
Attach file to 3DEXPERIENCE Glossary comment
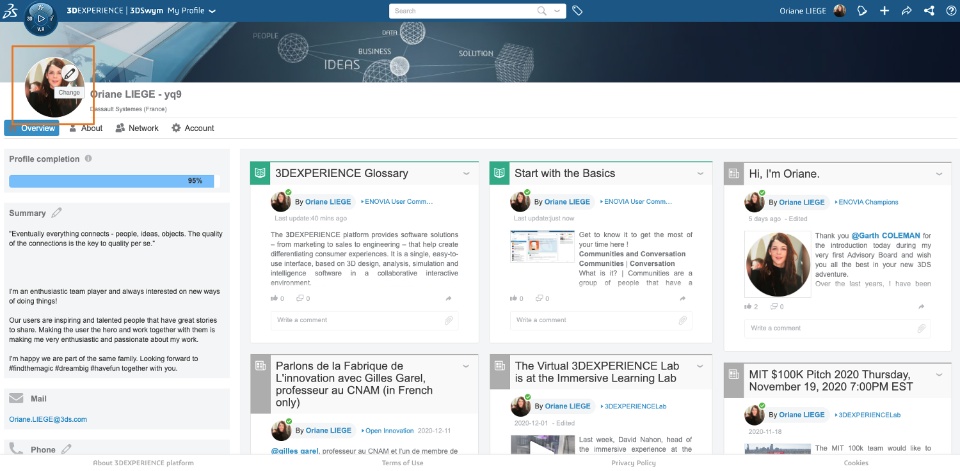(x=449, y=320)
